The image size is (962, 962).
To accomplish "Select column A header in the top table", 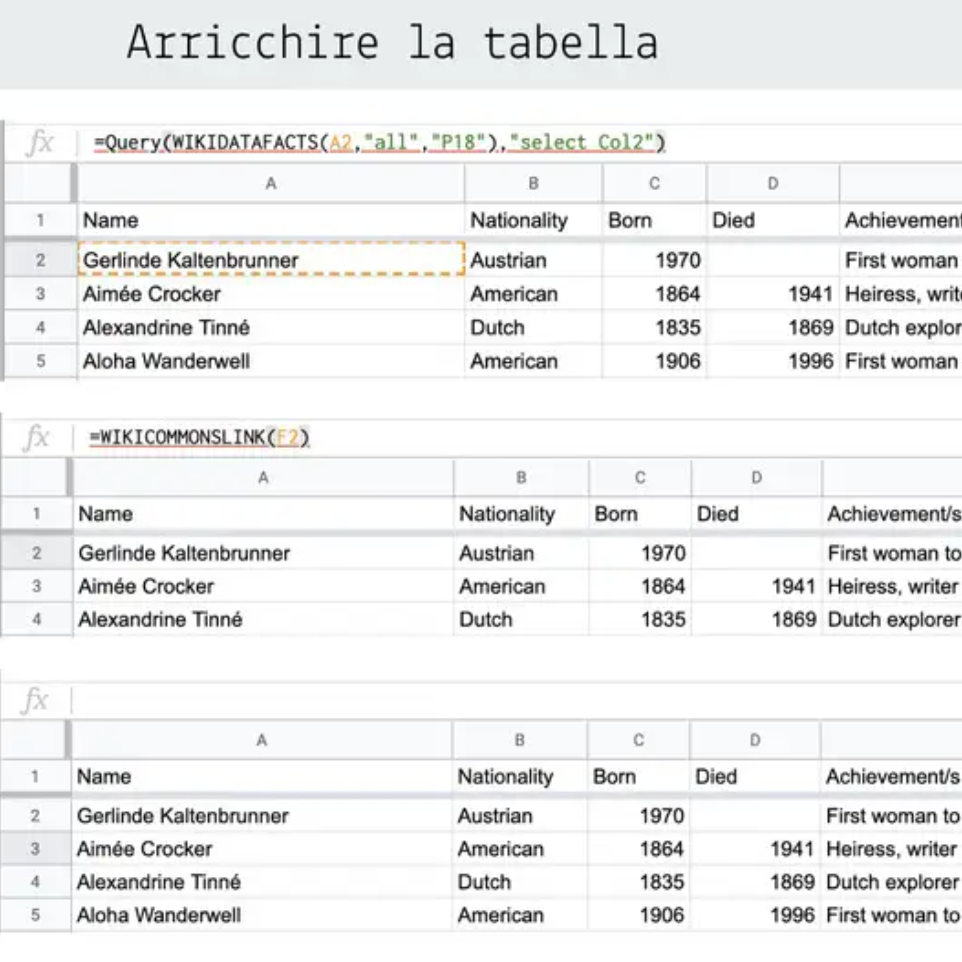I will (x=270, y=184).
